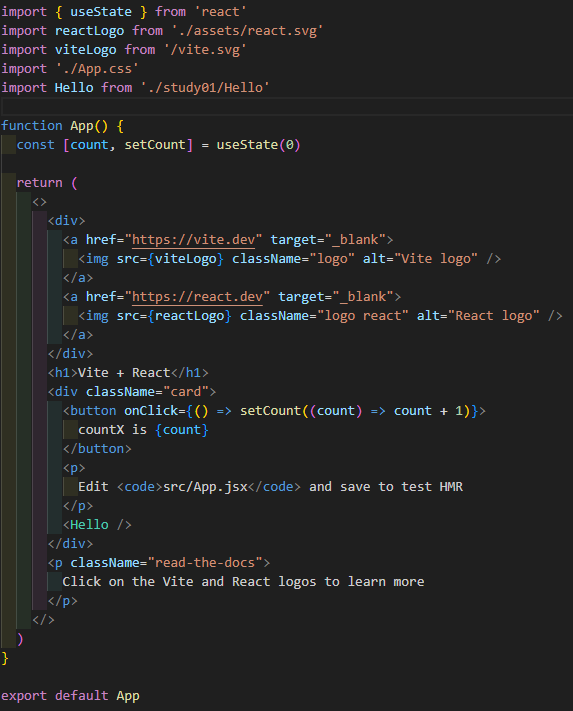Click the './study01/Hello' import path
This screenshot has height=711, width=573.
coord(205,88)
